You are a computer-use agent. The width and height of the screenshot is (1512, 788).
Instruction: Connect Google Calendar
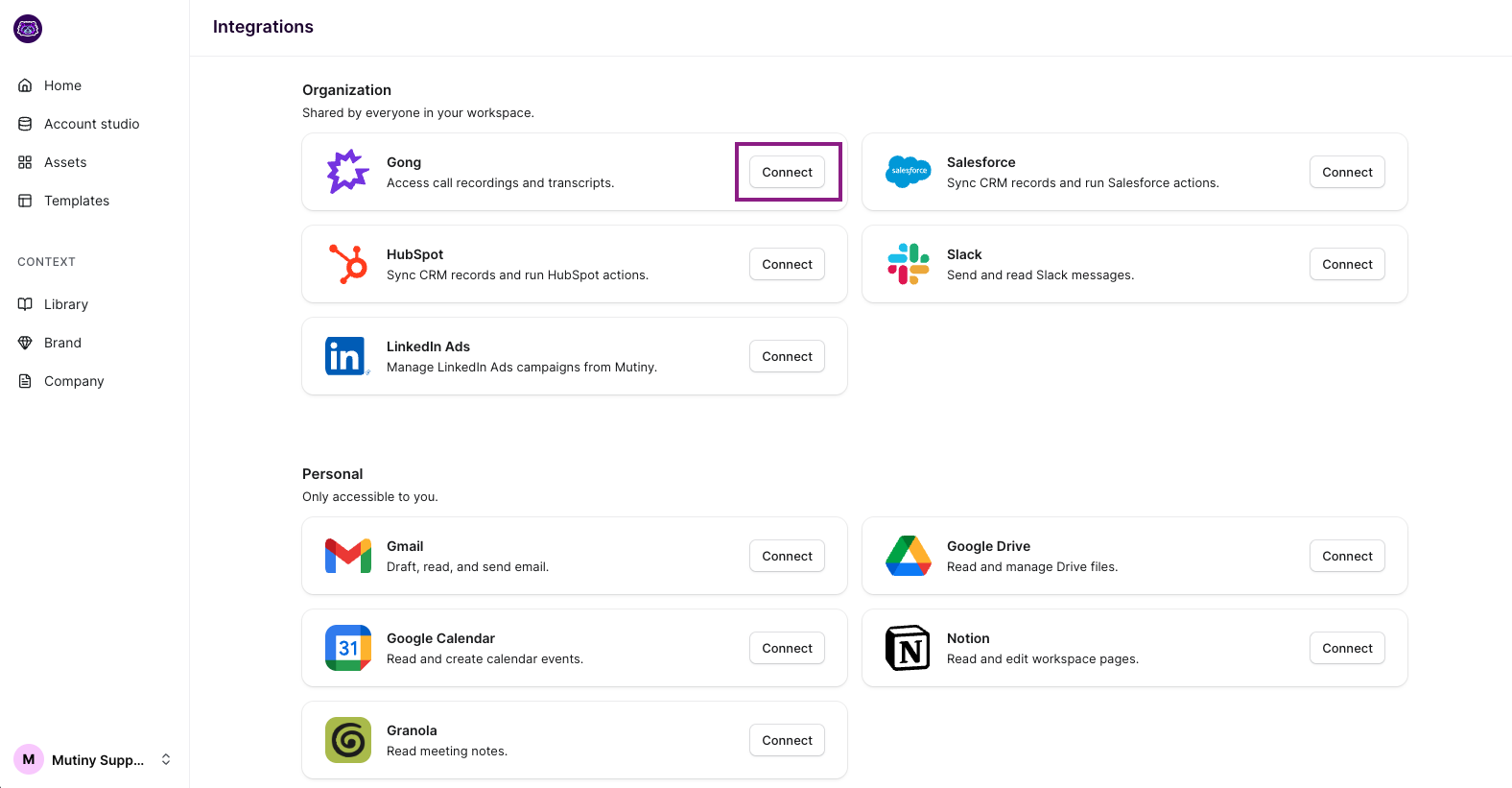pos(787,648)
